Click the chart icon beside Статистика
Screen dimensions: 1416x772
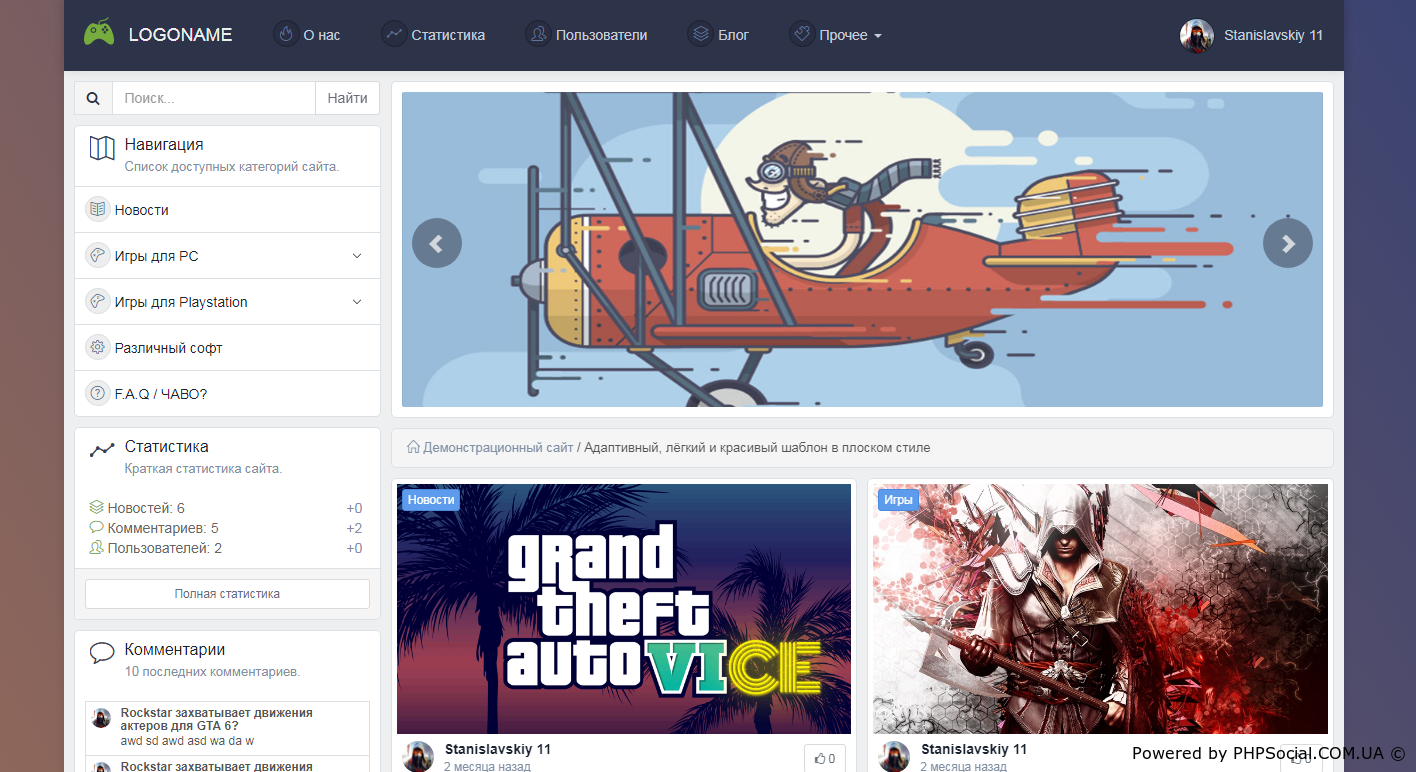(394, 34)
